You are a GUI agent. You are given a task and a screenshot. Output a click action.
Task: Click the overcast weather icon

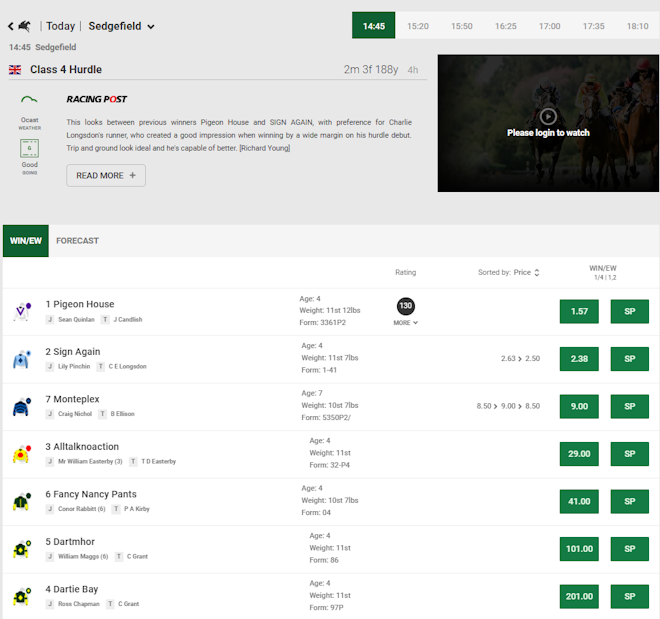[30, 101]
